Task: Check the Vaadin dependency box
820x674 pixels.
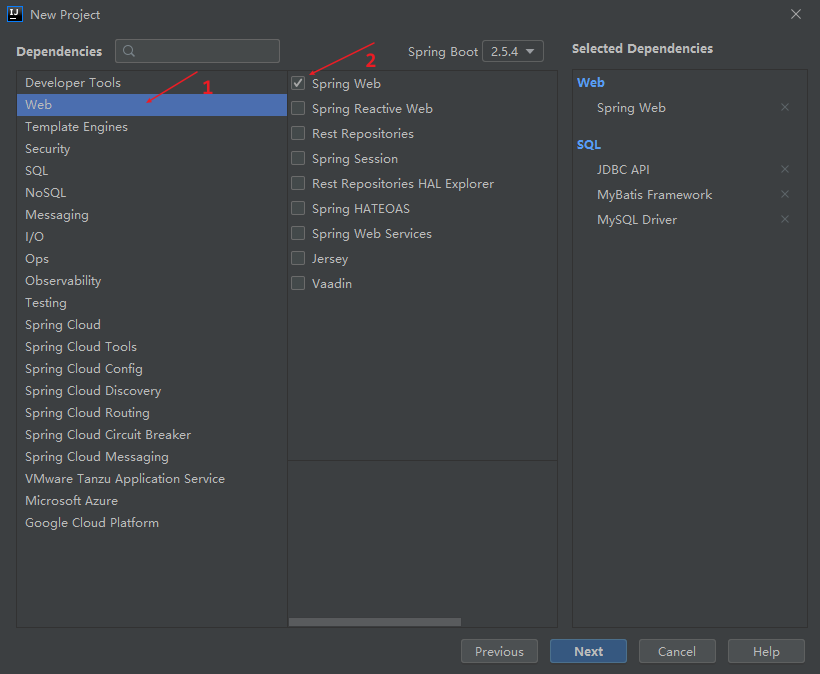Action: (298, 283)
